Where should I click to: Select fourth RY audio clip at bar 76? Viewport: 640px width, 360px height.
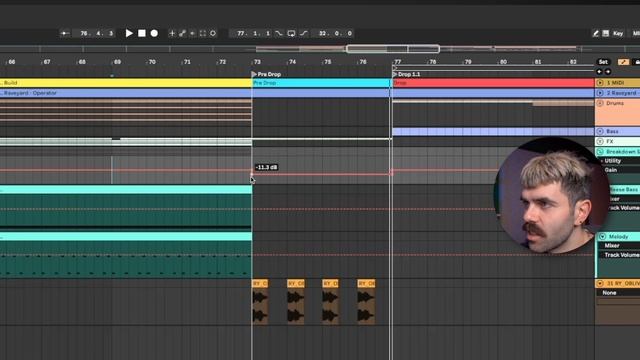(366, 302)
